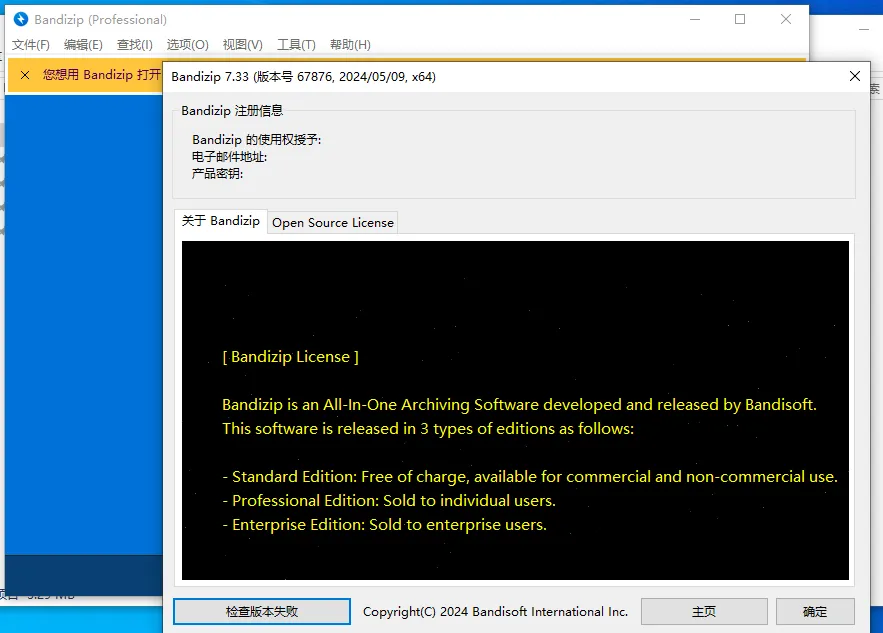The width and height of the screenshot is (883, 633).
Task: Close the About dialog with its X
Action: click(855, 76)
